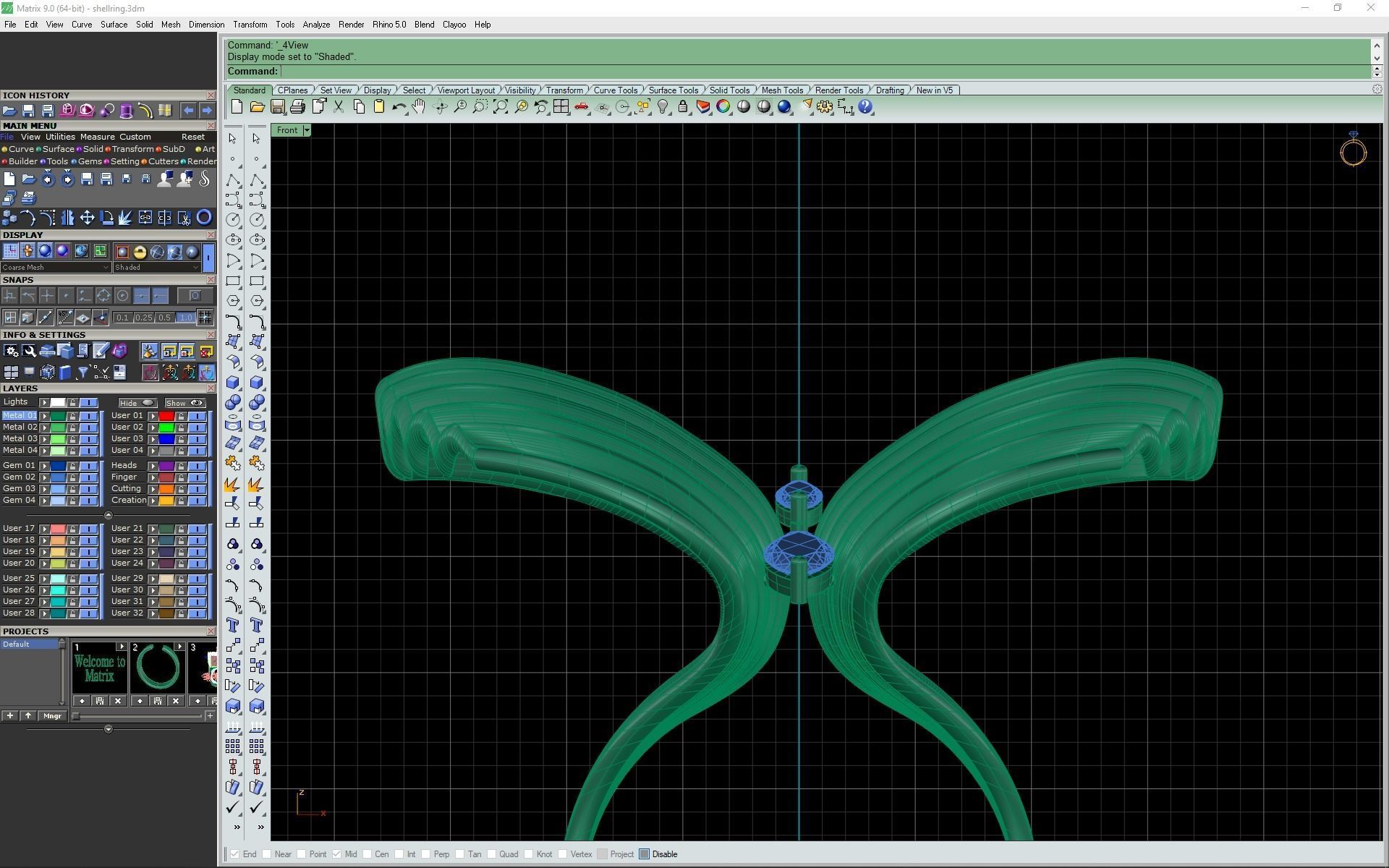Open the 4 viewports layout icon
Screen dimensions: 1389x868
tap(561, 107)
